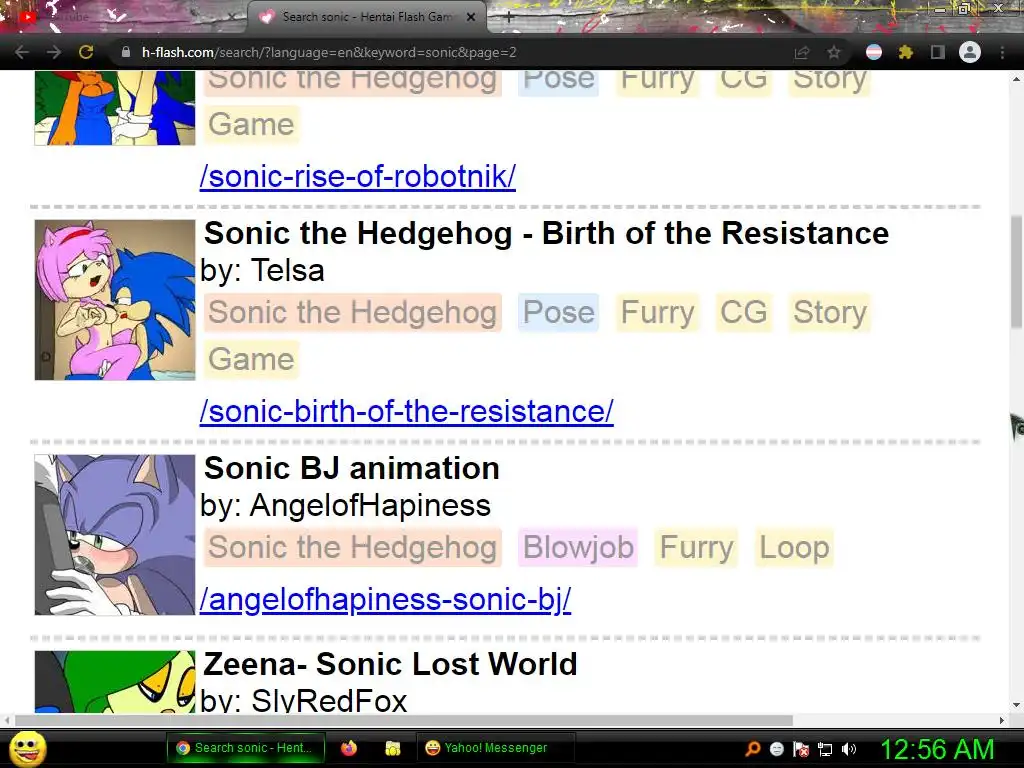Open the volume speaker tray icon
This screenshot has width=1024, height=768.
click(x=849, y=749)
